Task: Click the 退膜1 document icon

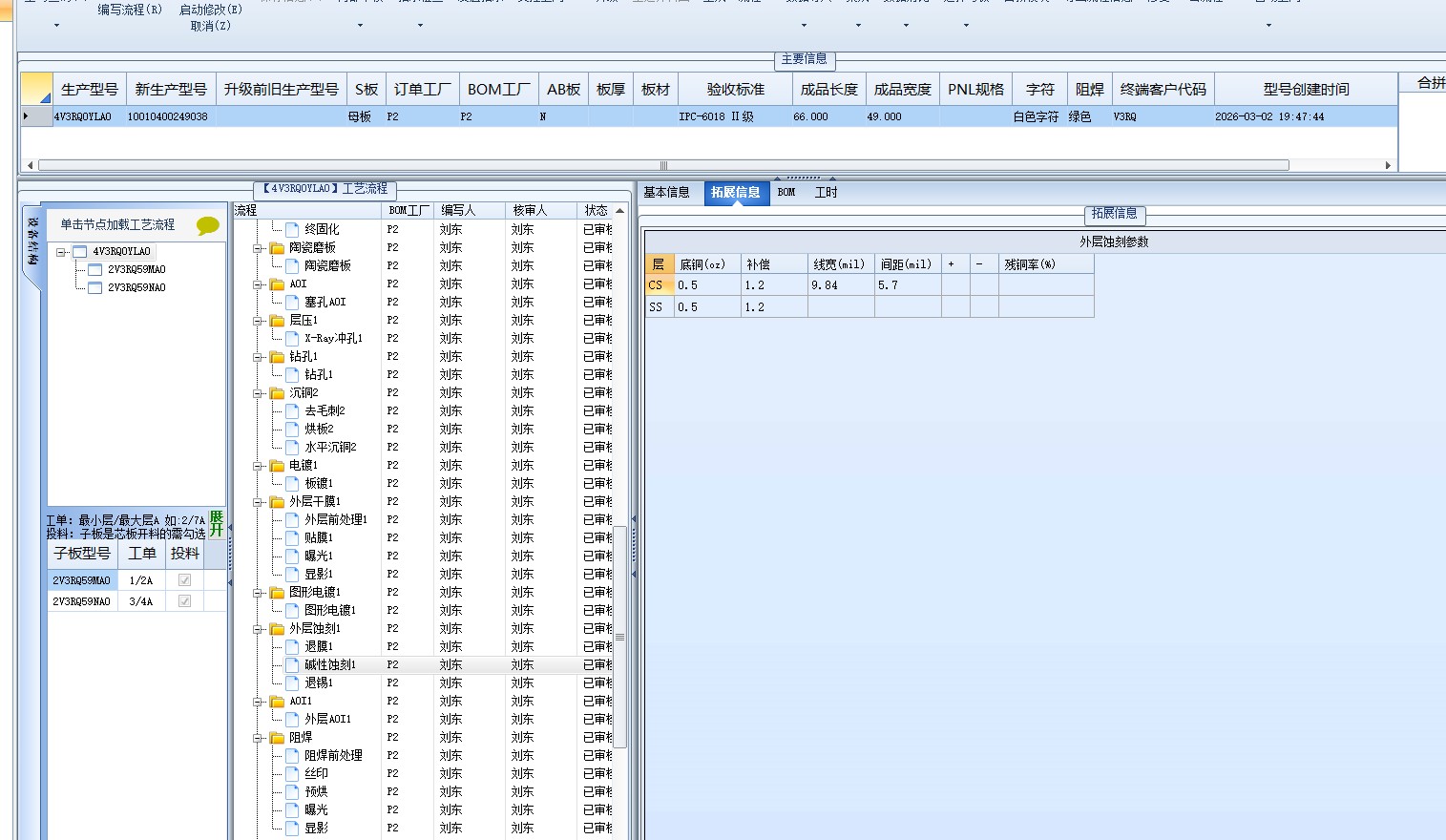Action: [x=293, y=646]
